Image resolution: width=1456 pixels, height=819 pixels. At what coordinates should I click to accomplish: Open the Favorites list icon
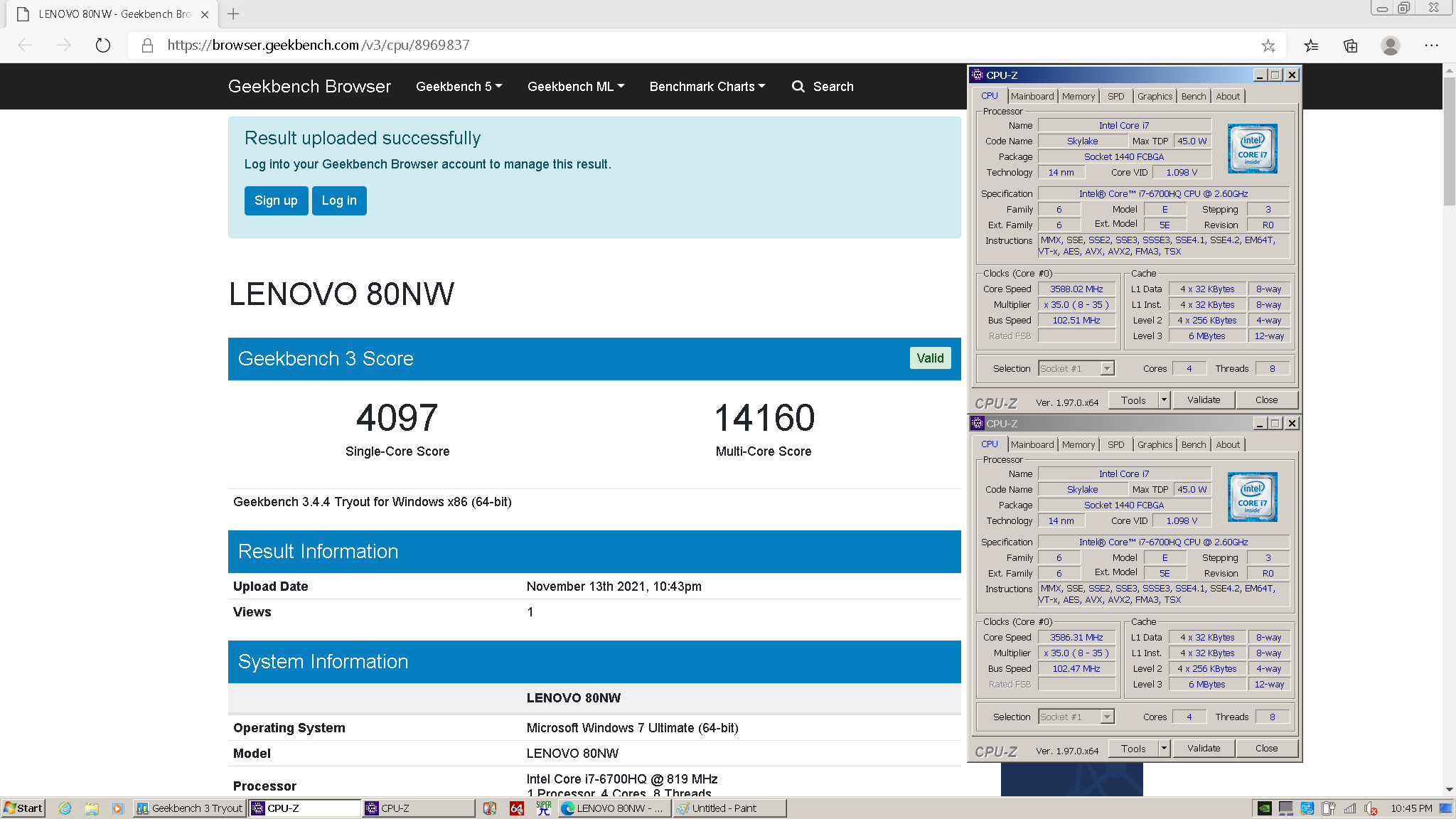(x=1311, y=46)
